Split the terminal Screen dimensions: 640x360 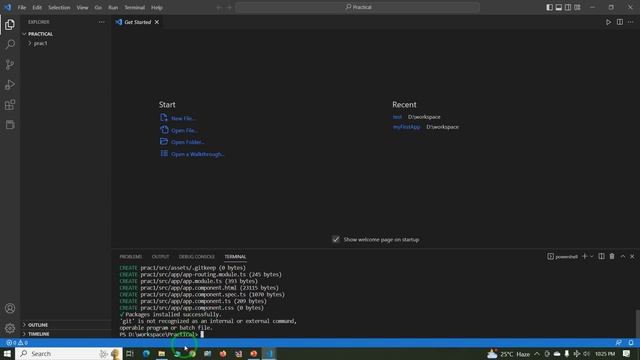(x=601, y=256)
